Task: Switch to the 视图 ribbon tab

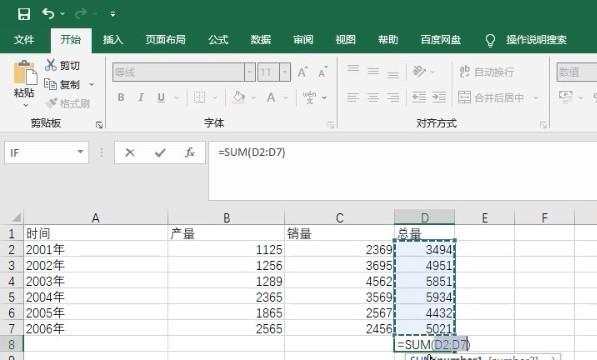Action: click(345, 40)
